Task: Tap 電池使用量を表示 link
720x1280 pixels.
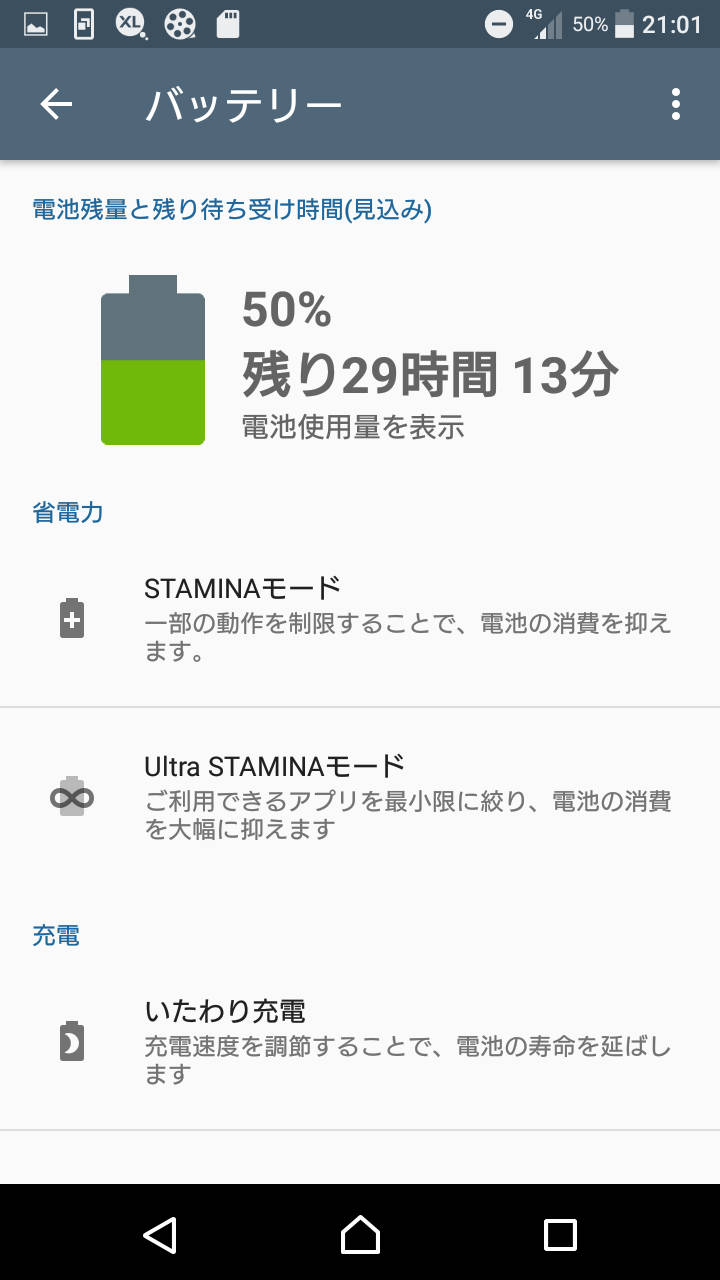Action: 353,427
